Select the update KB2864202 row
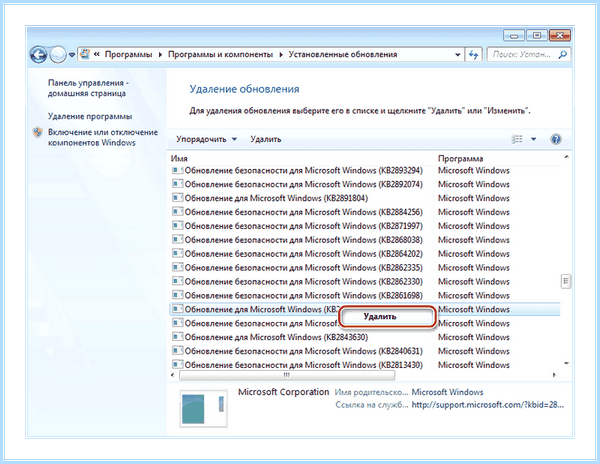This screenshot has width=600, height=464. click(x=364, y=254)
